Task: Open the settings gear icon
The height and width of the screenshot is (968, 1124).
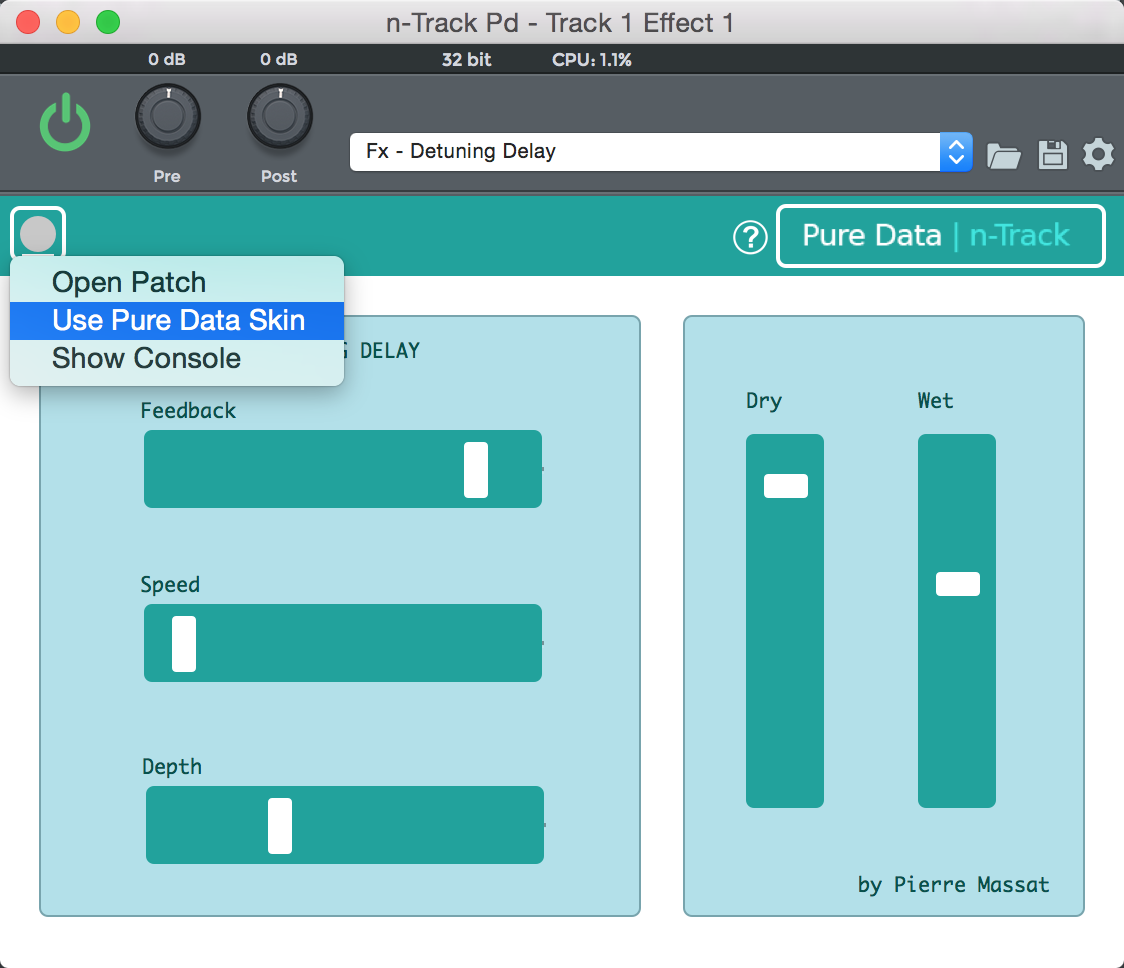Action: [x=1098, y=154]
